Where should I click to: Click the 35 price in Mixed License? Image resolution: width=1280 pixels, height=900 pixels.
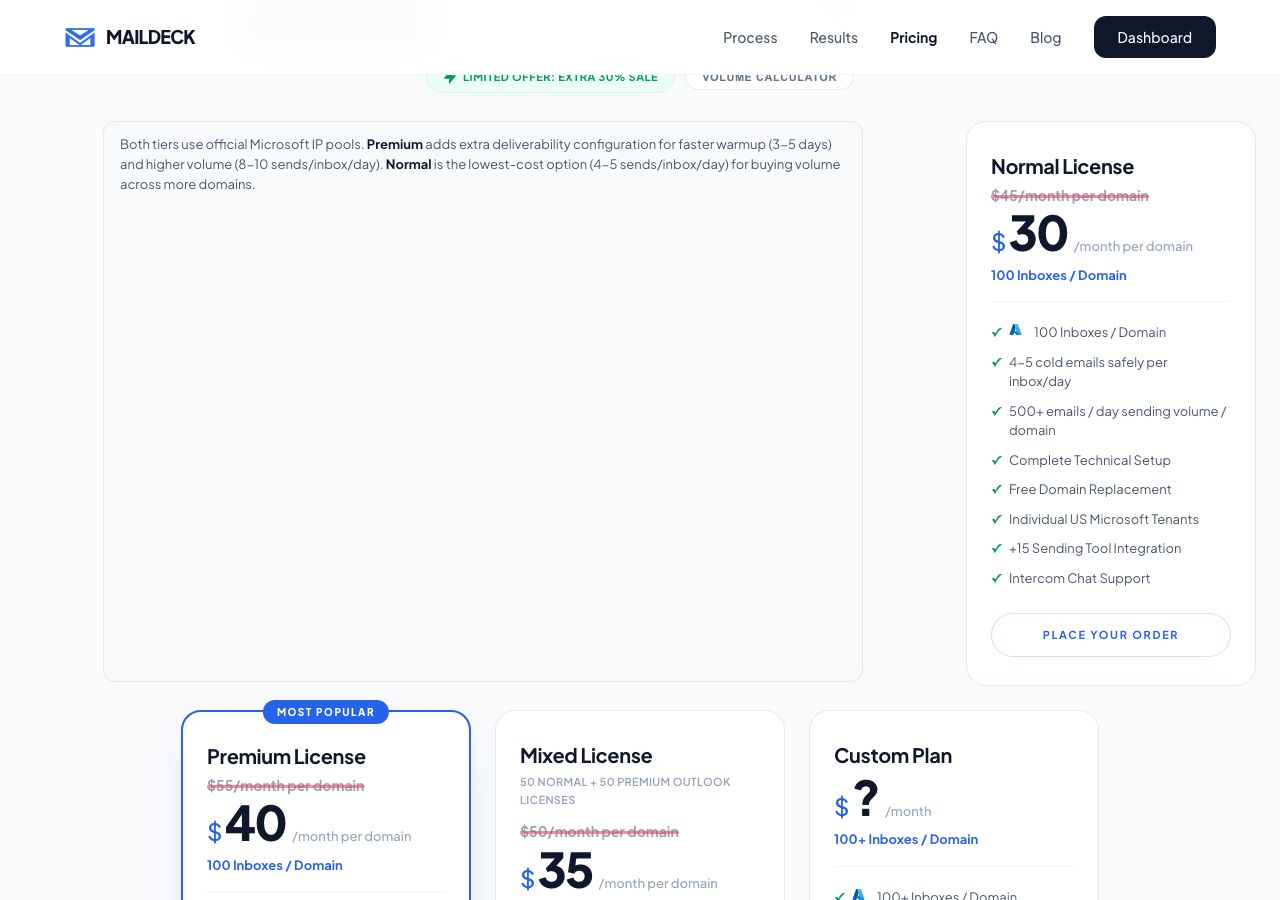[566, 871]
